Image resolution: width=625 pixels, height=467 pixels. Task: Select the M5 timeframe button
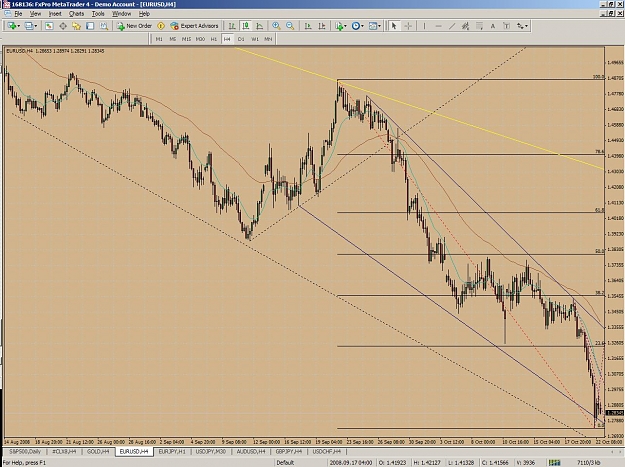[x=173, y=39]
